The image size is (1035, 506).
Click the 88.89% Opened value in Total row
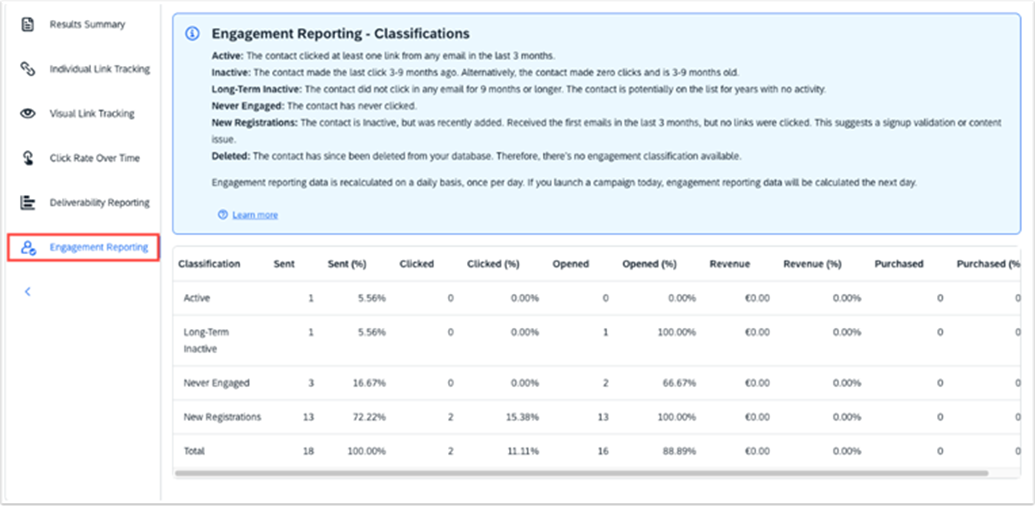coord(679,451)
